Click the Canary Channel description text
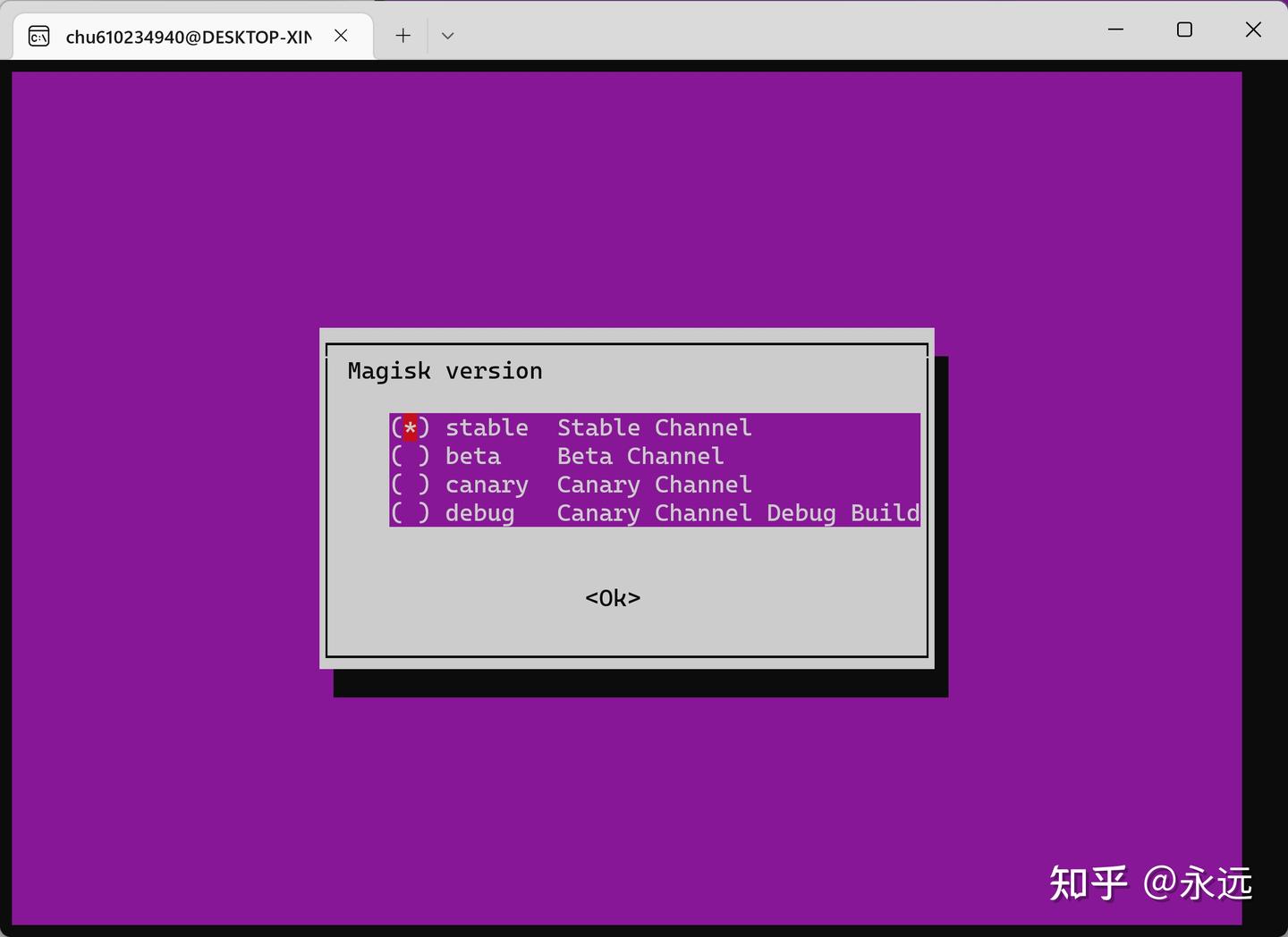The height and width of the screenshot is (937, 1288). click(654, 485)
